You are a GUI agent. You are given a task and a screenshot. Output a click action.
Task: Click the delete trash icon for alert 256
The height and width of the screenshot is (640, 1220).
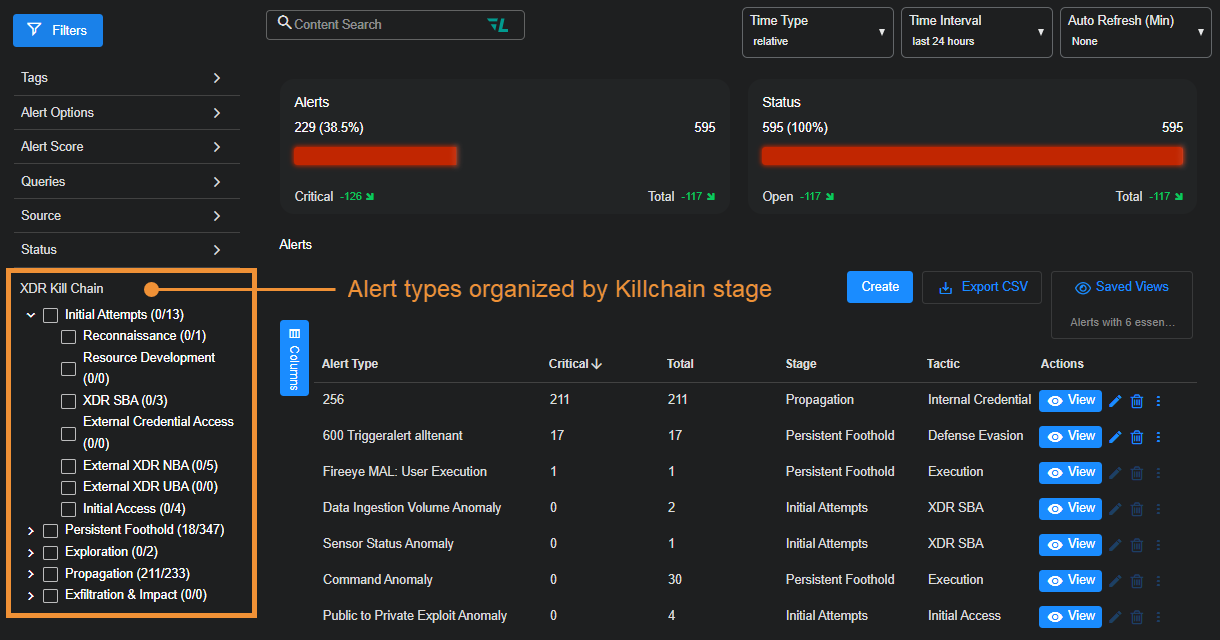[x=1137, y=401]
